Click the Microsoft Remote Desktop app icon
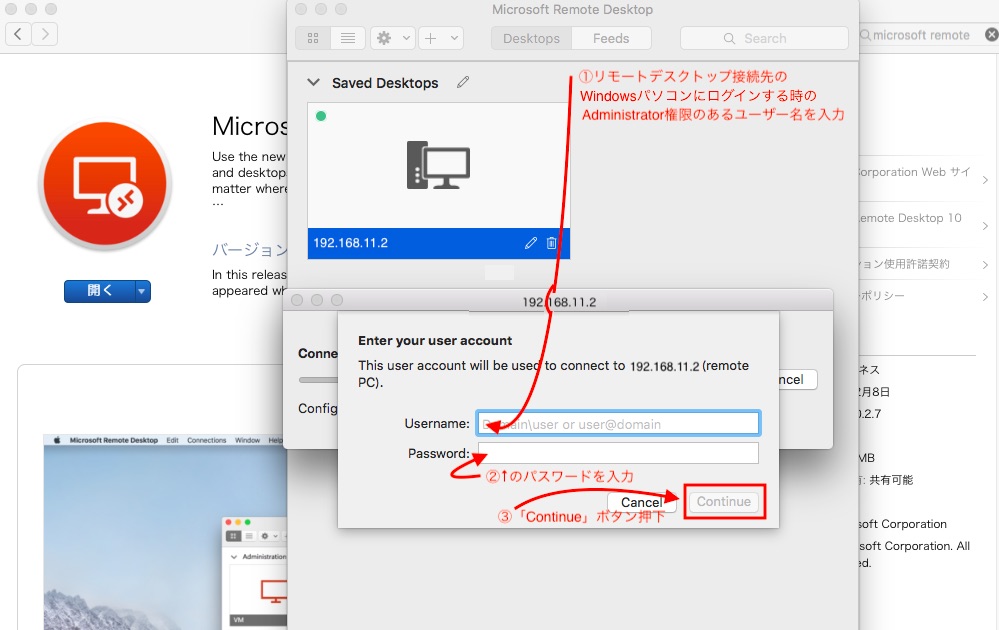Image resolution: width=999 pixels, height=630 pixels. point(104,185)
